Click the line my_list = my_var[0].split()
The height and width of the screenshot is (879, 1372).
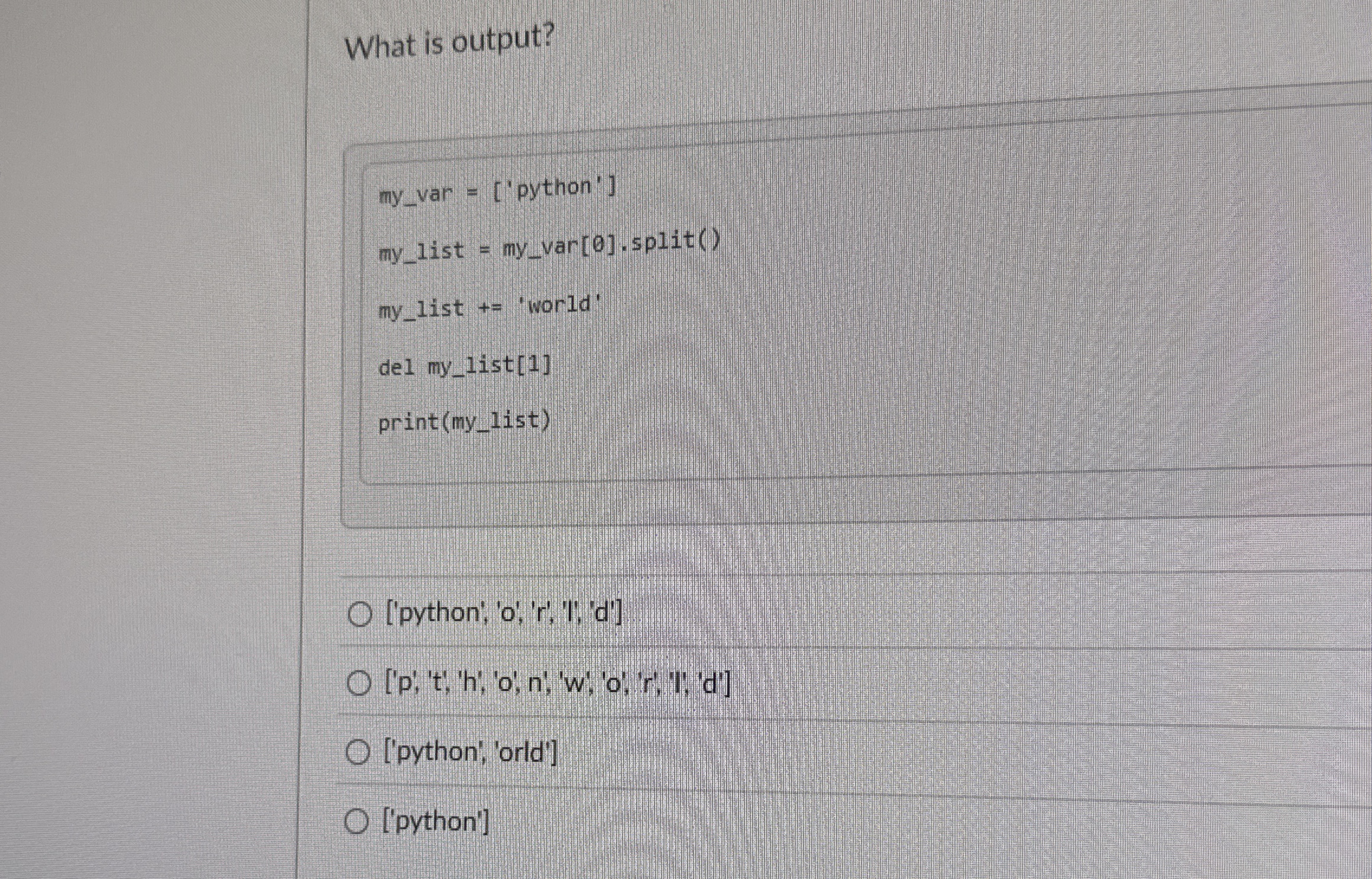550,248
